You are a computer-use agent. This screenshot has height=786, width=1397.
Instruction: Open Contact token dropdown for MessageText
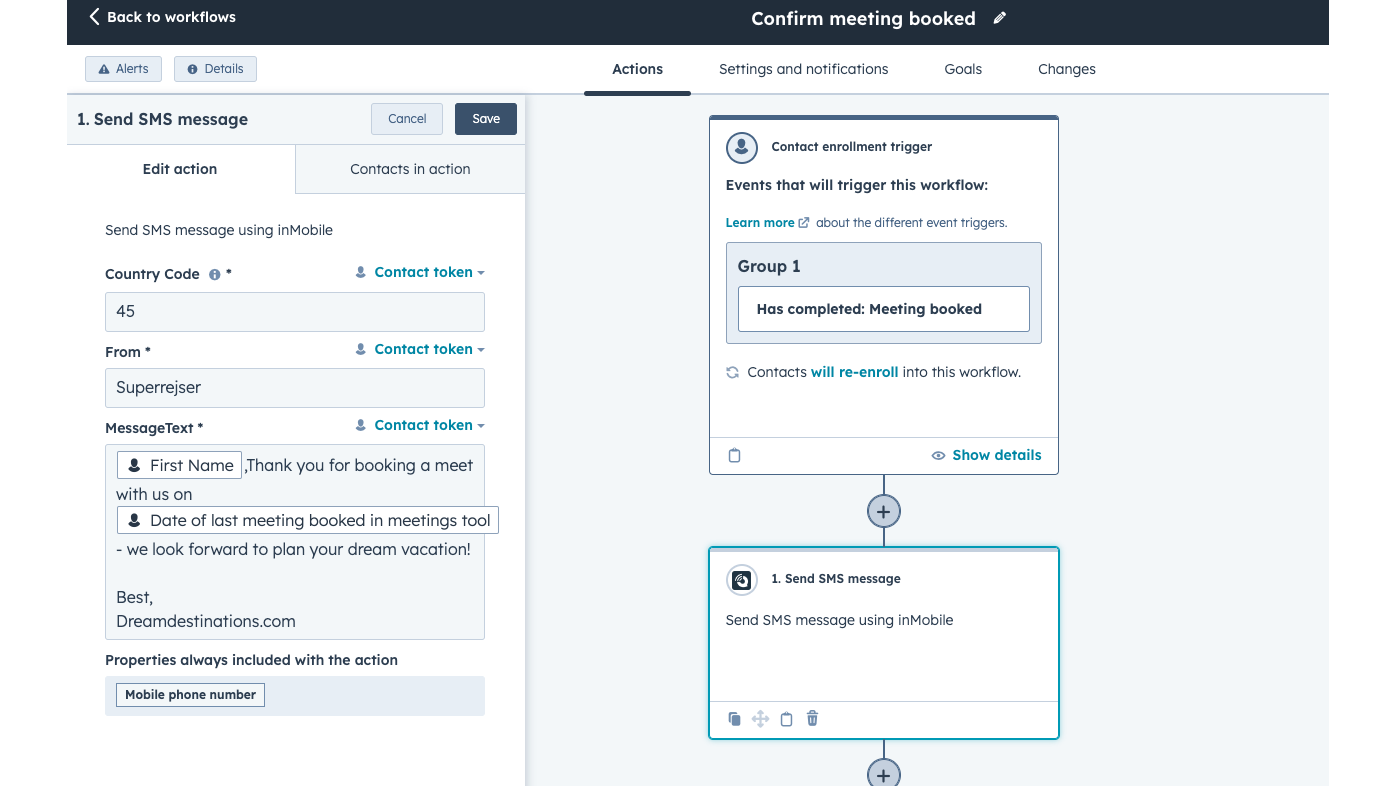click(x=421, y=425)
